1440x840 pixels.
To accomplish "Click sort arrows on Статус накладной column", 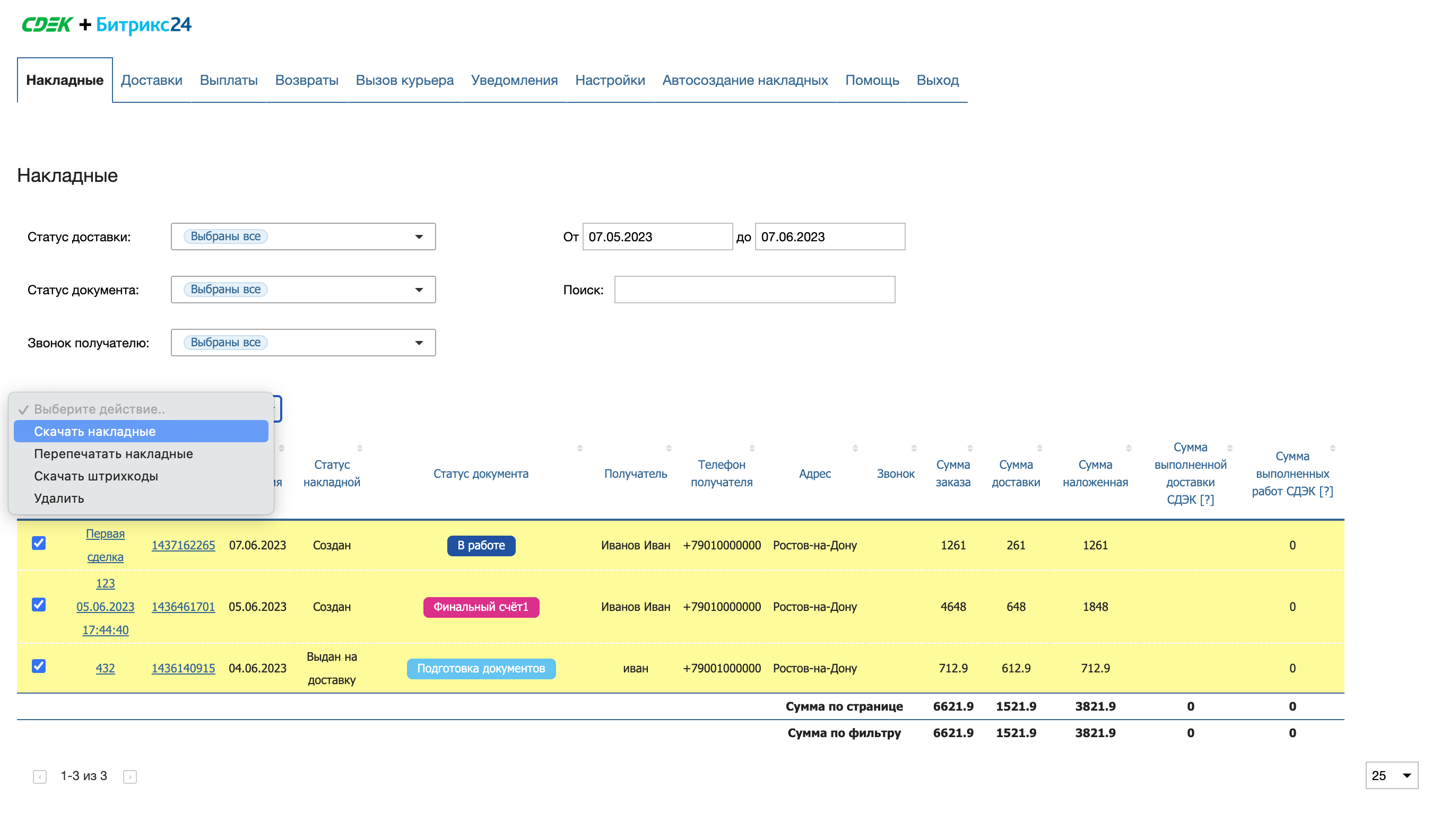I will tap(359, 448).
